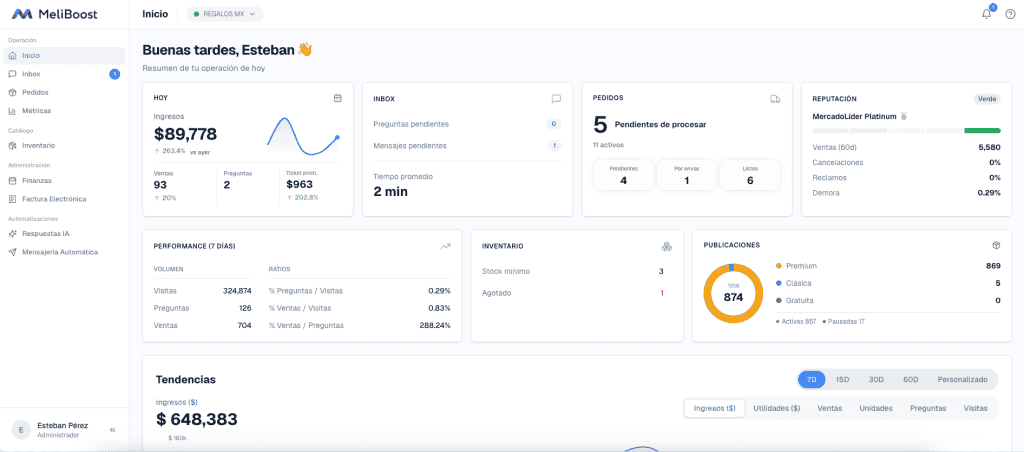Click the trend arrow icon on Performance card

445,246
